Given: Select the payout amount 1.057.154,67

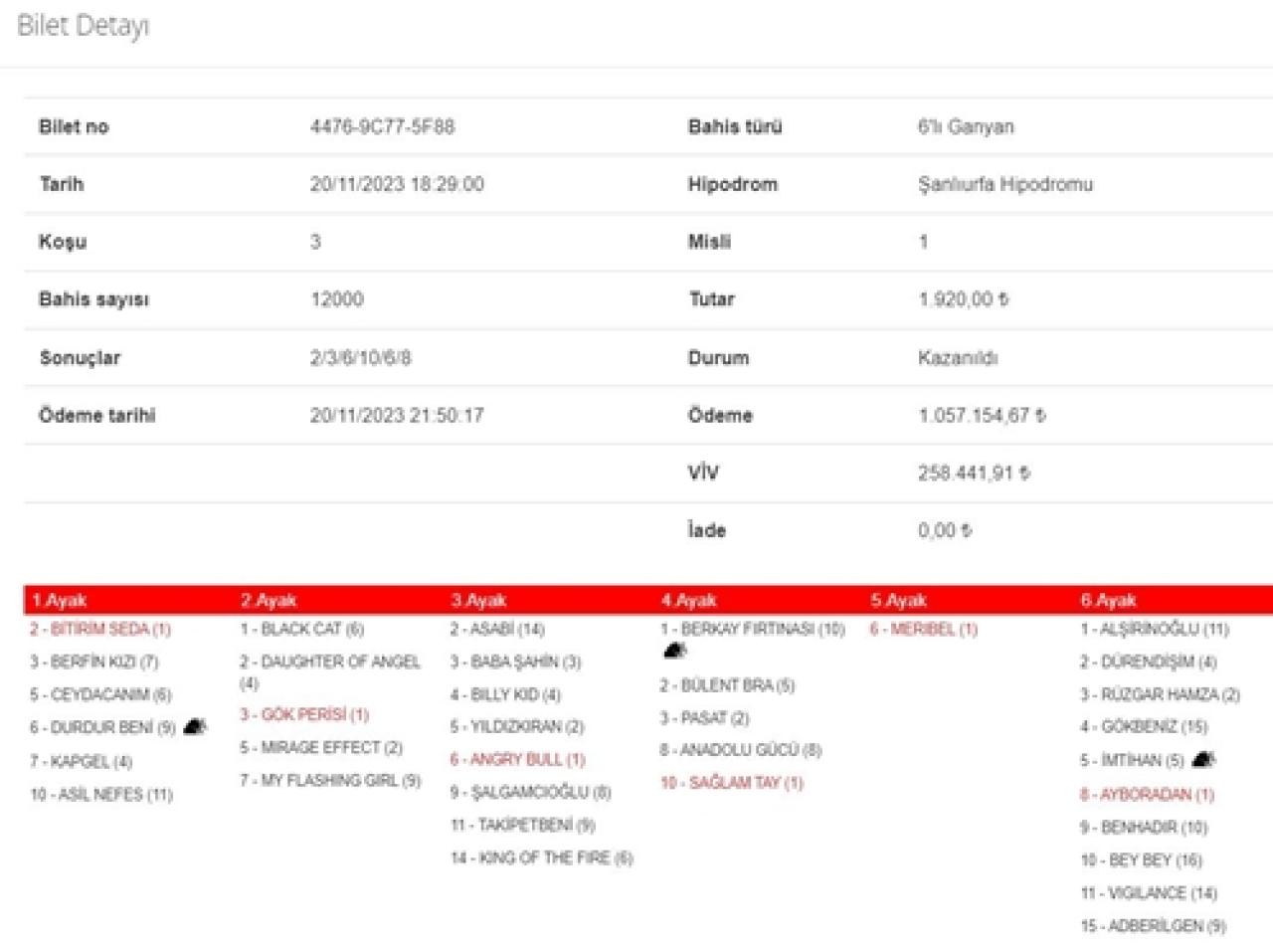Looking at the screenshot, I should pos(981,415).
